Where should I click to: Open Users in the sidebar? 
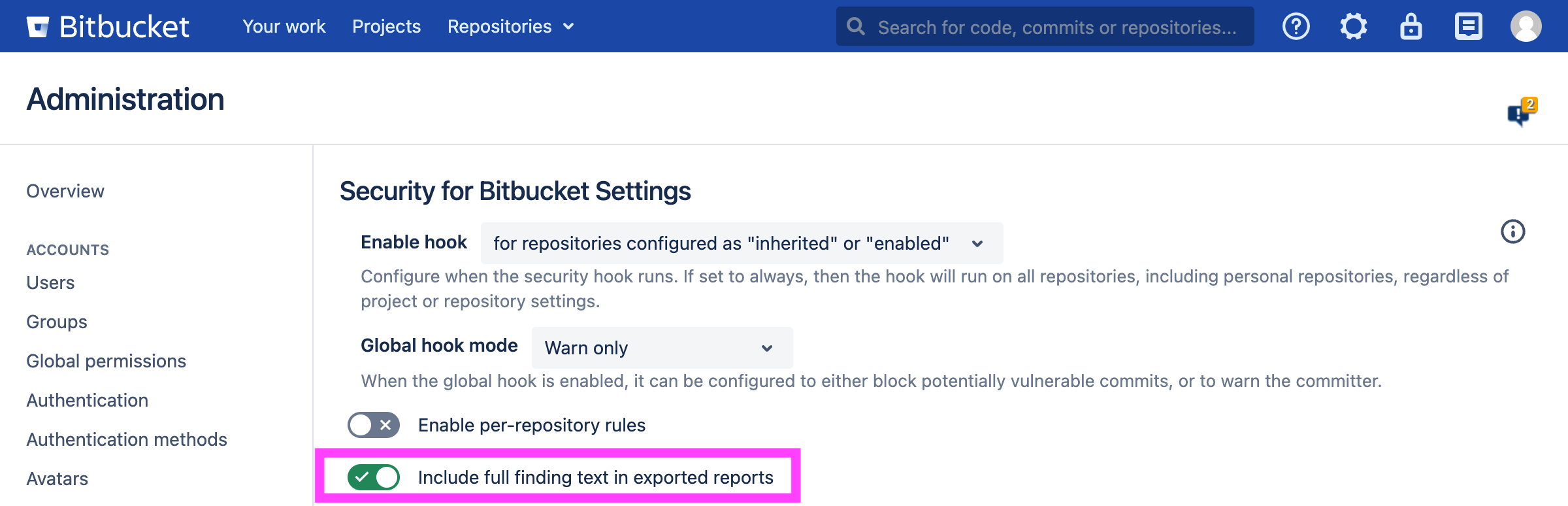click(50, 282)
